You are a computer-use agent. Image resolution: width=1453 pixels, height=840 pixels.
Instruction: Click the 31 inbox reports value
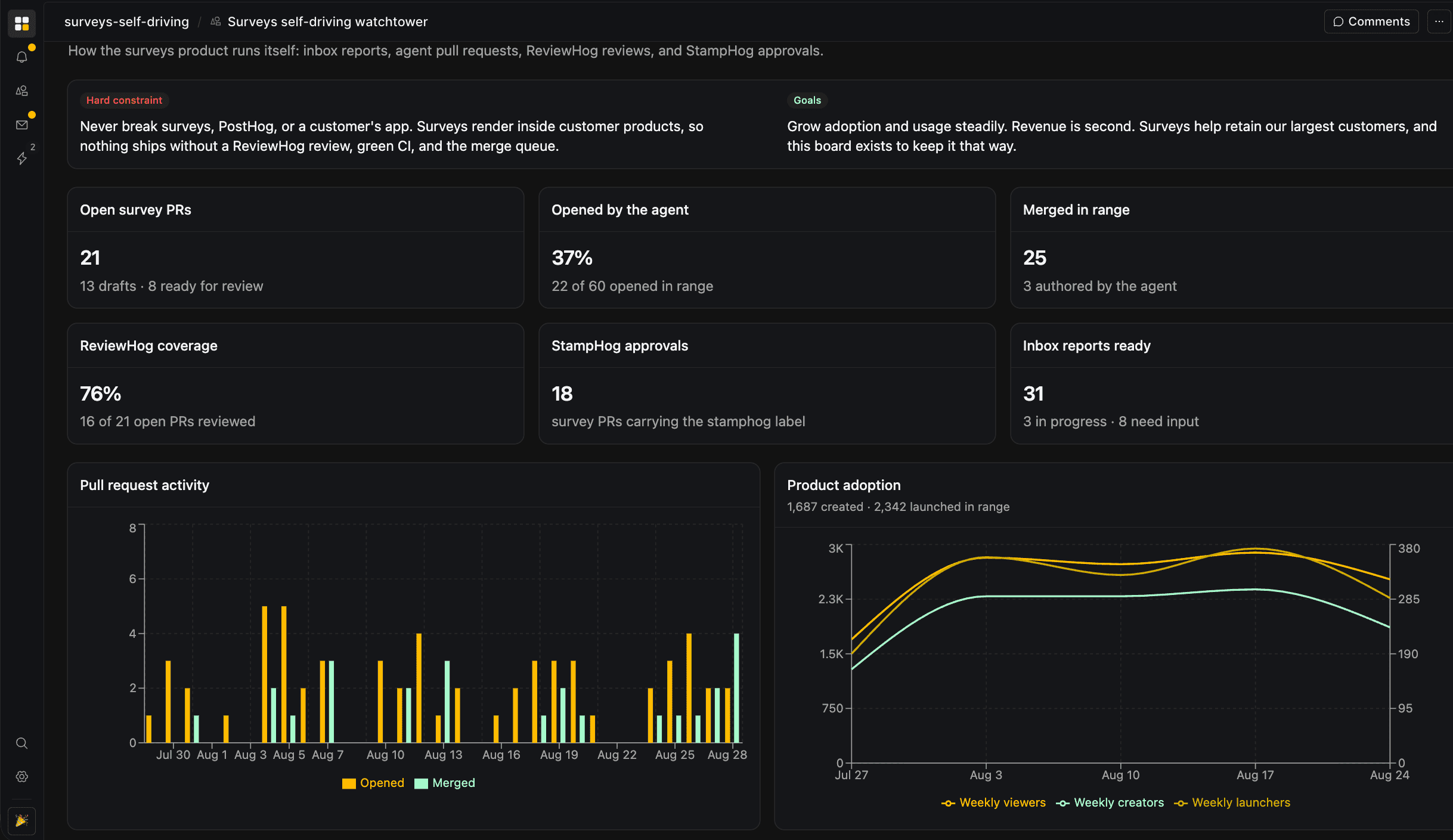point(1033,393)
